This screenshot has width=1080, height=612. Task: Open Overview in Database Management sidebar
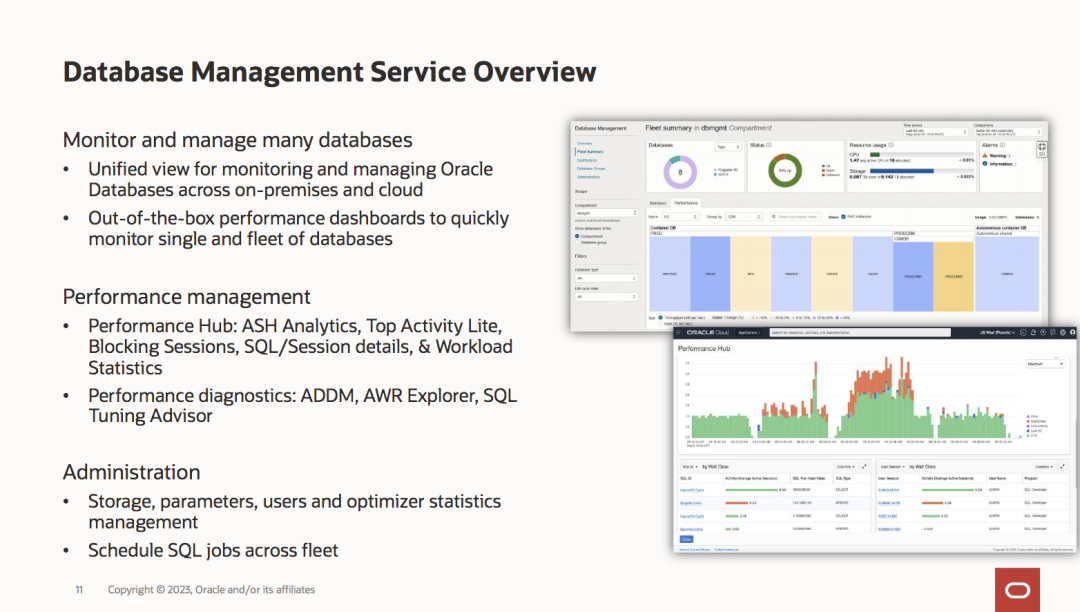[x=585, y=143]
